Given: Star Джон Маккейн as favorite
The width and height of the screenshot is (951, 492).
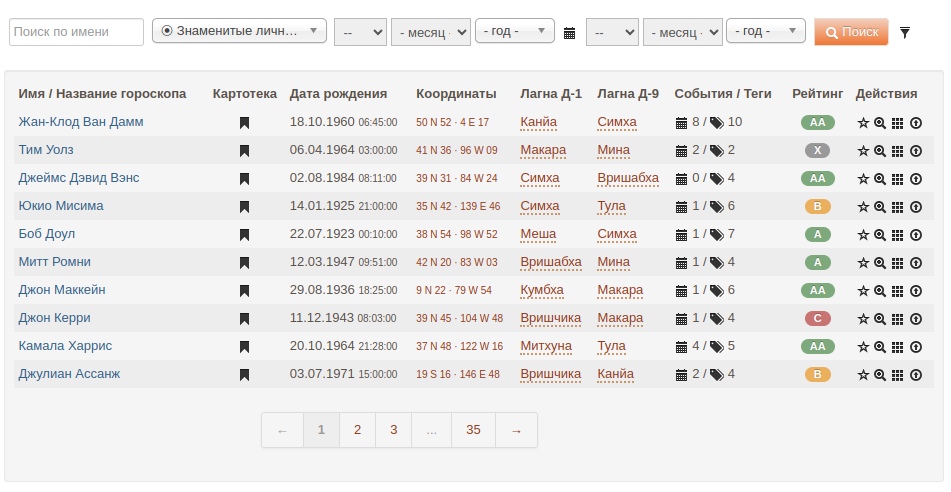Looking at the screenshot, I should pyautogui.click(x=863, y=291).
